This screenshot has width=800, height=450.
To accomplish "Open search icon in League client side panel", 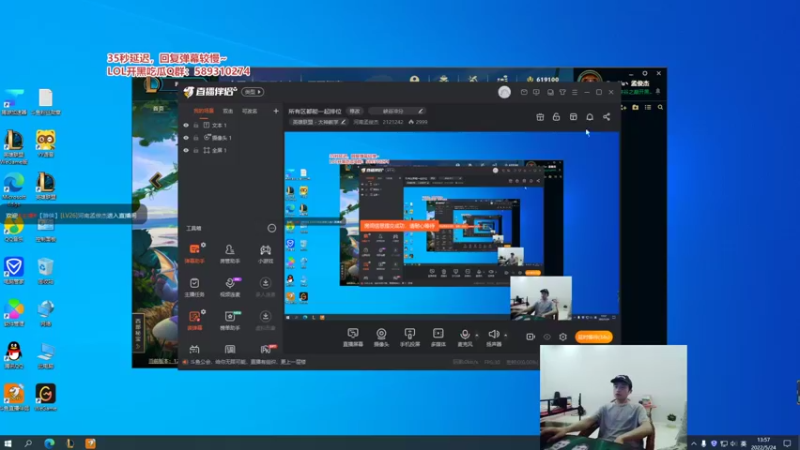I will 660,107.
